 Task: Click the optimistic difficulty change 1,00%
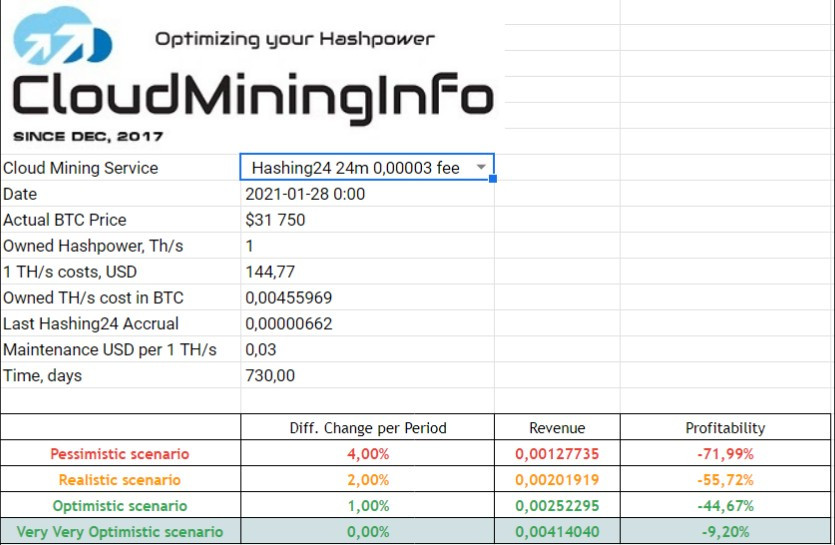368,506
